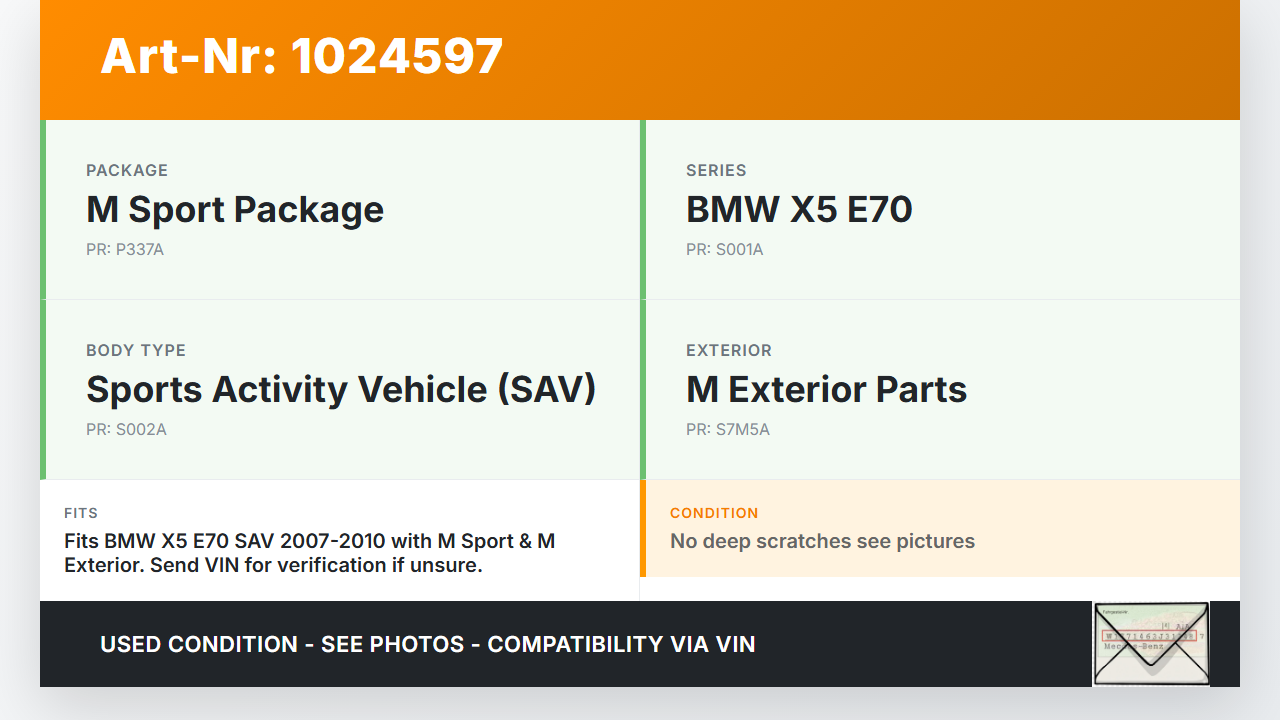Click the fitment text about sending VIN

(x=310, y=553)
